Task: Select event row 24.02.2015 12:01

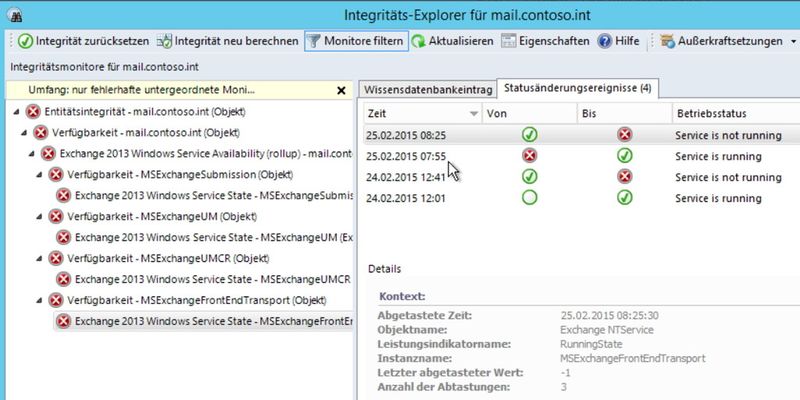Action: coord(582,198)
